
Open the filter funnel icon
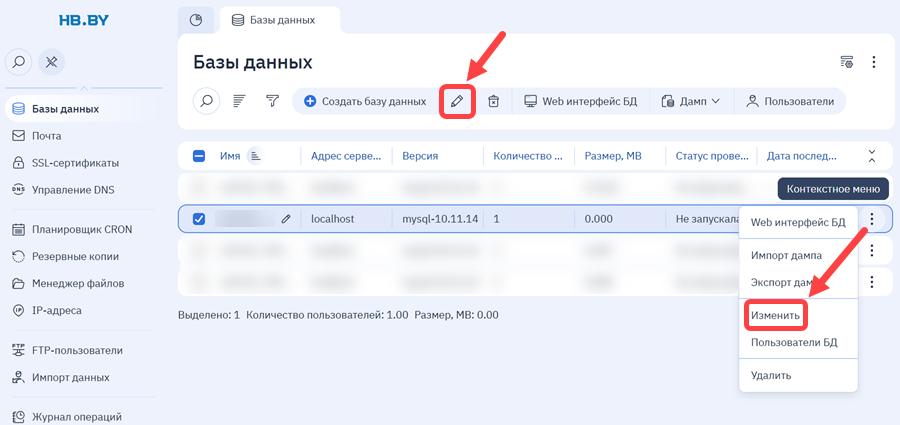coord(272,101)
